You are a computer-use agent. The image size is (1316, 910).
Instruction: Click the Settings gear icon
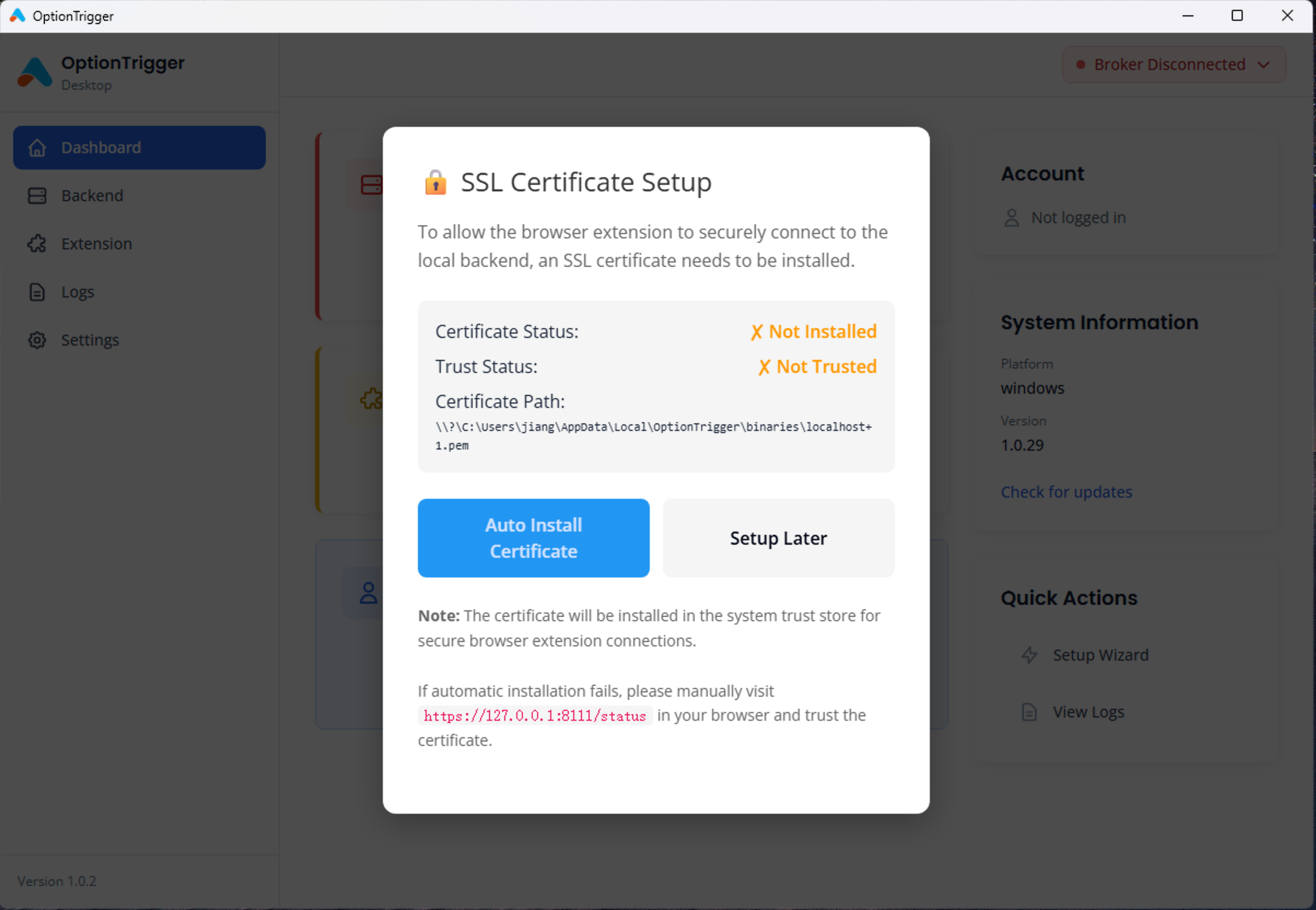[37, 340]
